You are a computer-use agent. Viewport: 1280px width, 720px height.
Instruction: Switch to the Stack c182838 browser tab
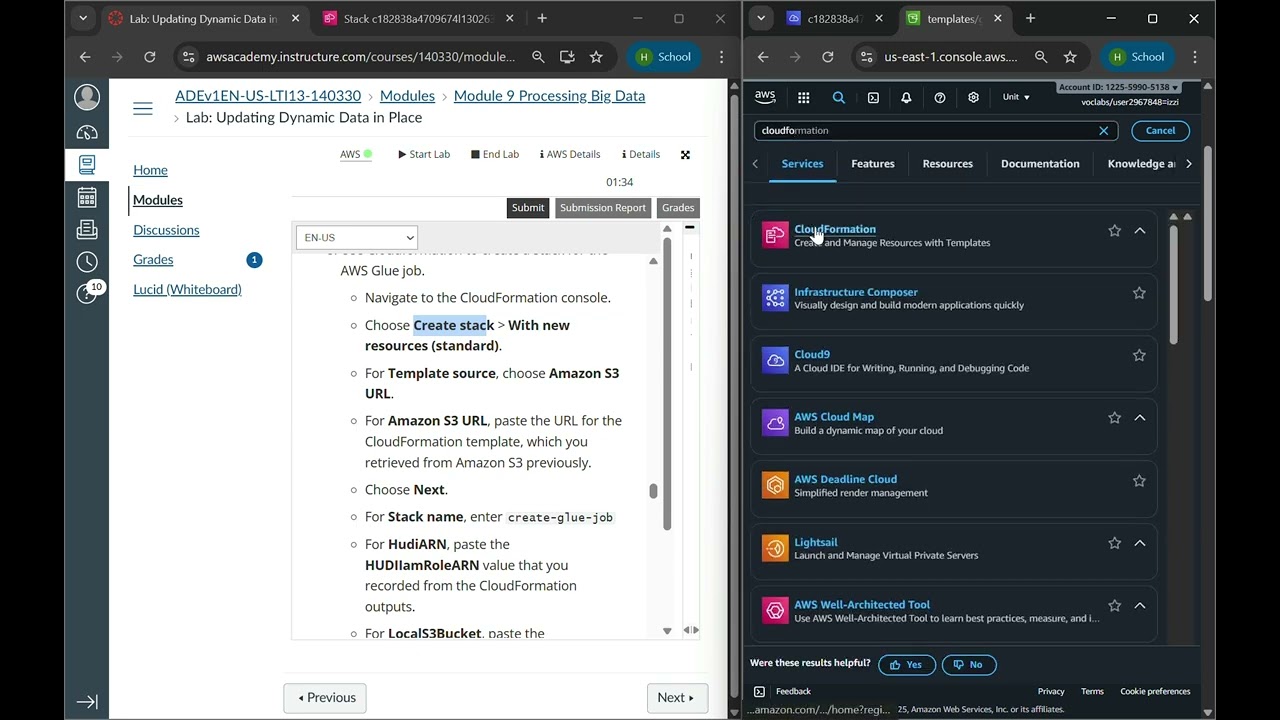pyautogui.click(x=417, y=18)
